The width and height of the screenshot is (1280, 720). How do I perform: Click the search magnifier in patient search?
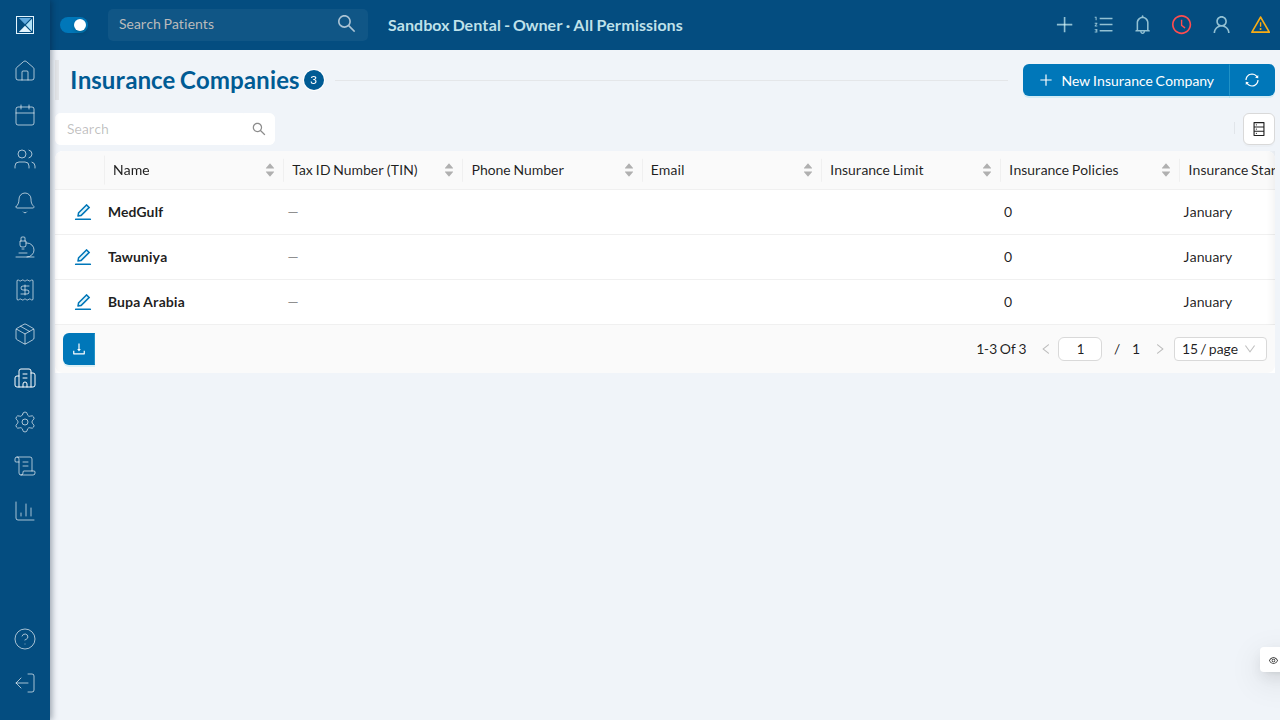click(346, 24)
